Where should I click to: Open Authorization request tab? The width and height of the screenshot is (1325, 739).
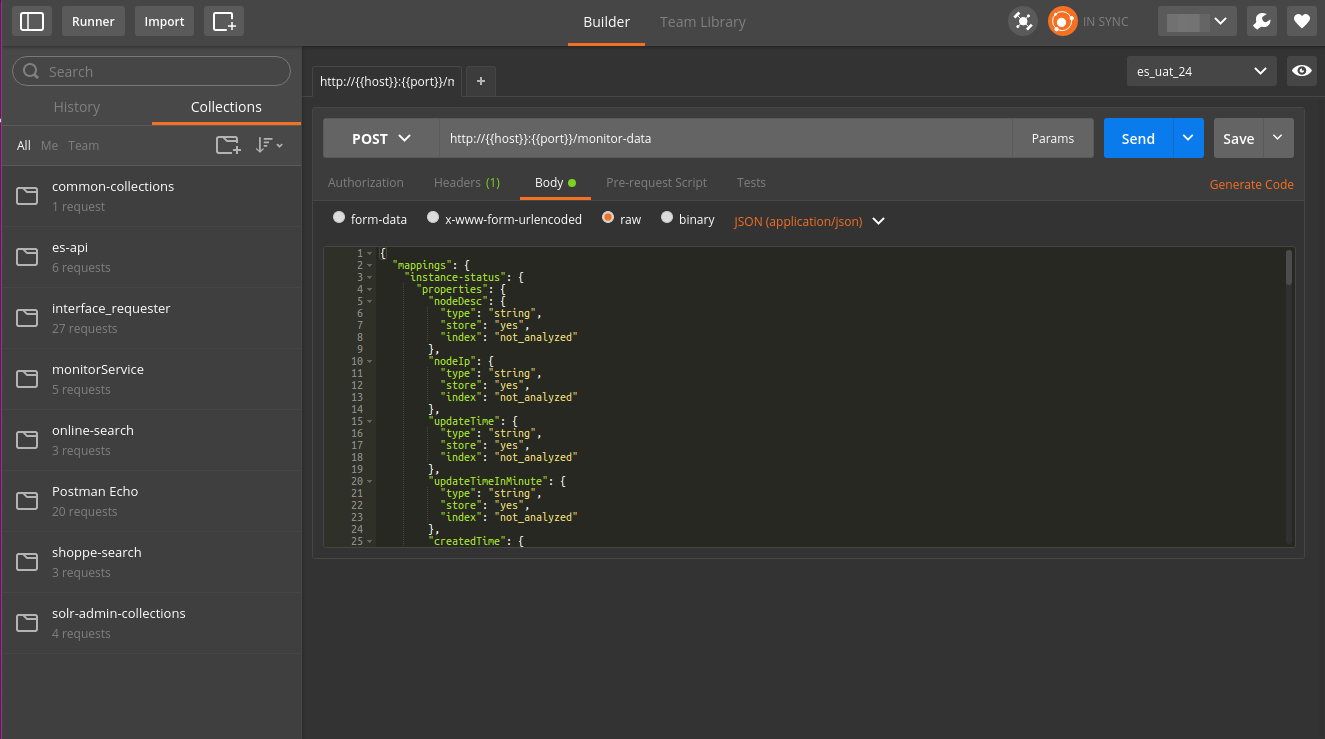tap(366, 183)
